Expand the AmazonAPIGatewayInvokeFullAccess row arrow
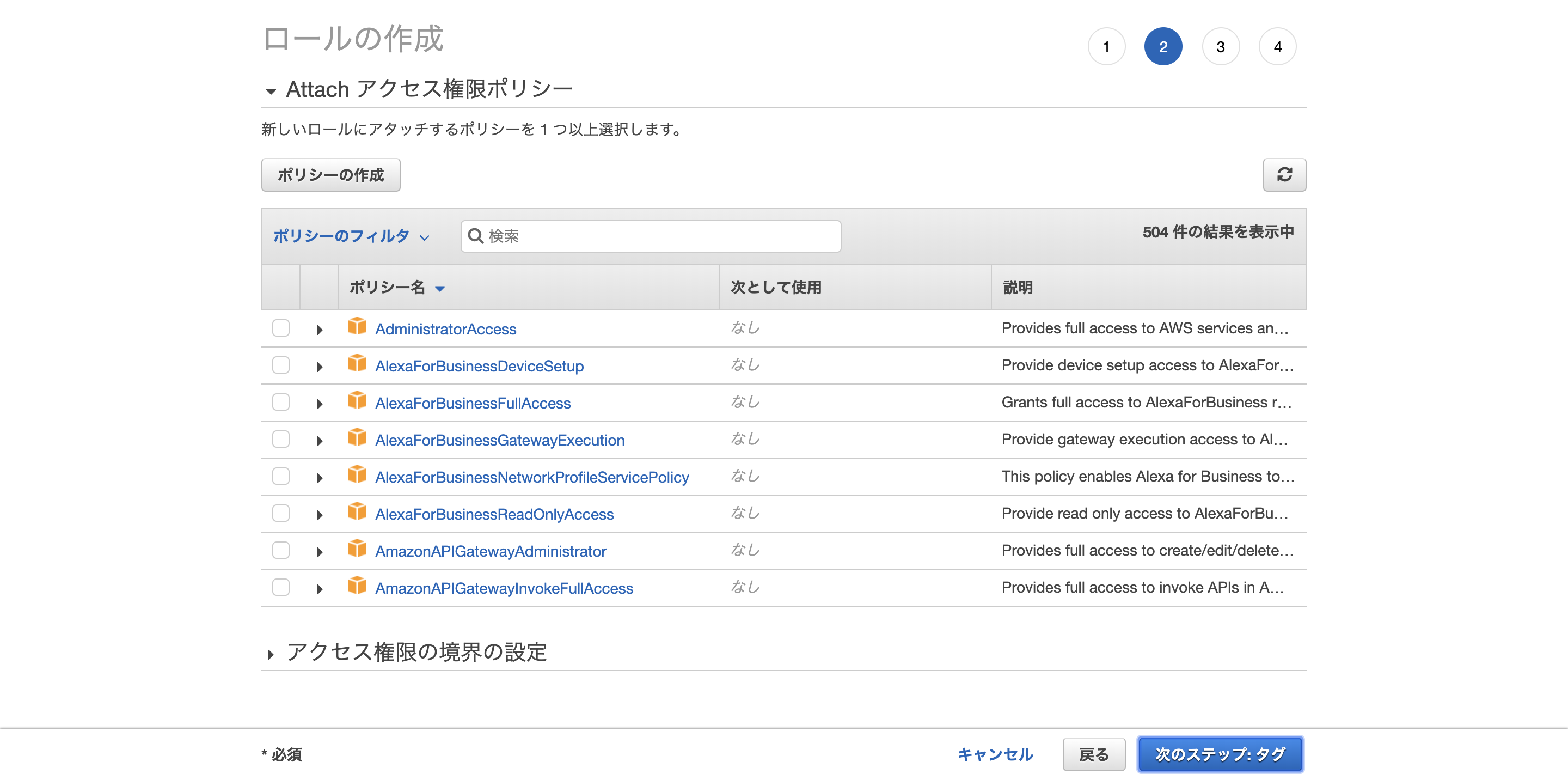Viewport: 1568px width, 780px height. point(319,589)
